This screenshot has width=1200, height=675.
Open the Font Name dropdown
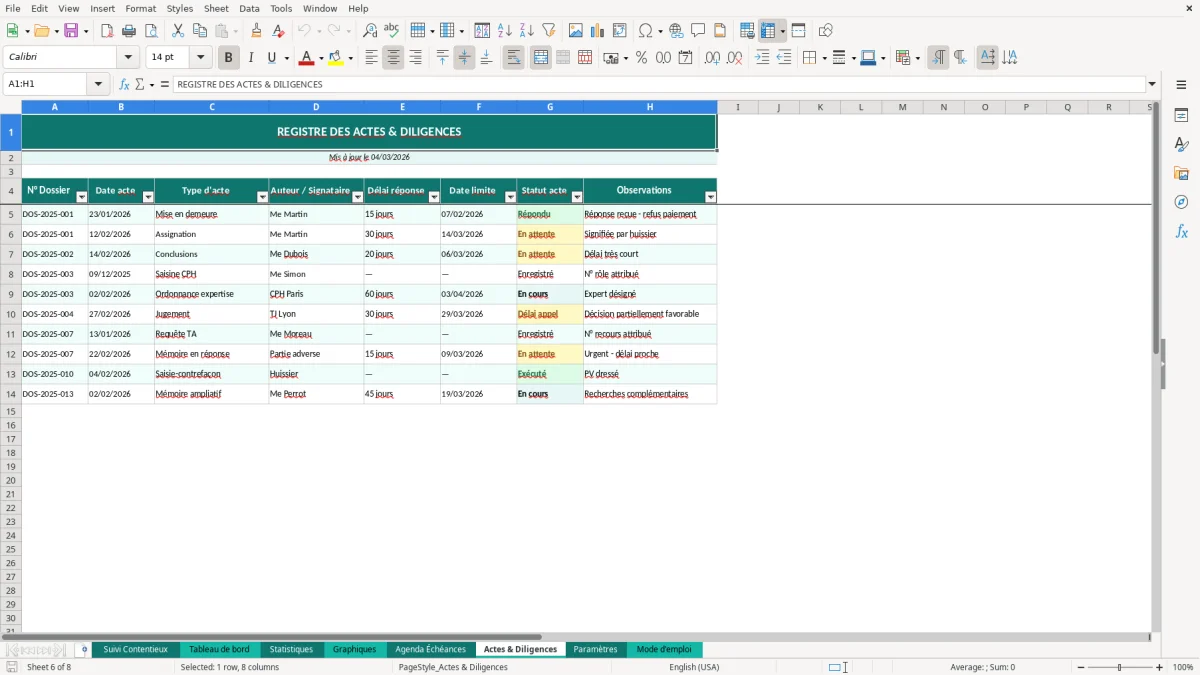(128, 58)
